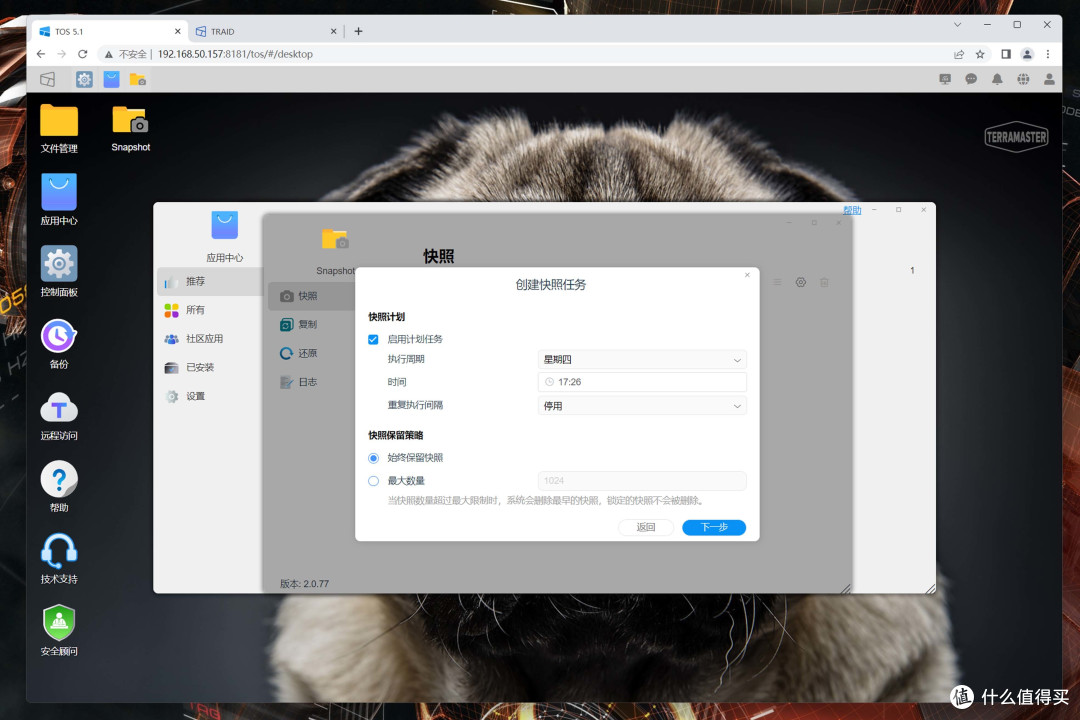This screenshot has height=720, width=1080.
Task: Open the browser side panel icon
Action: pos(1006,54)
